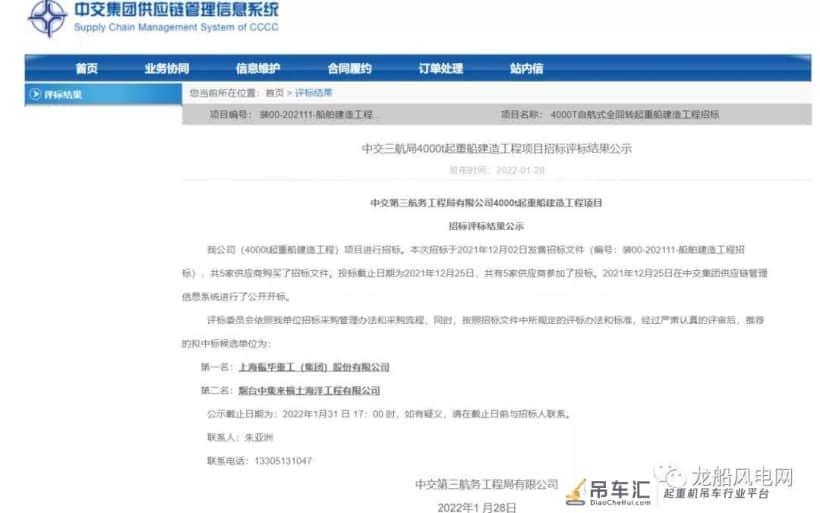Click contact name 朱亚洲

tap(259, 437)
